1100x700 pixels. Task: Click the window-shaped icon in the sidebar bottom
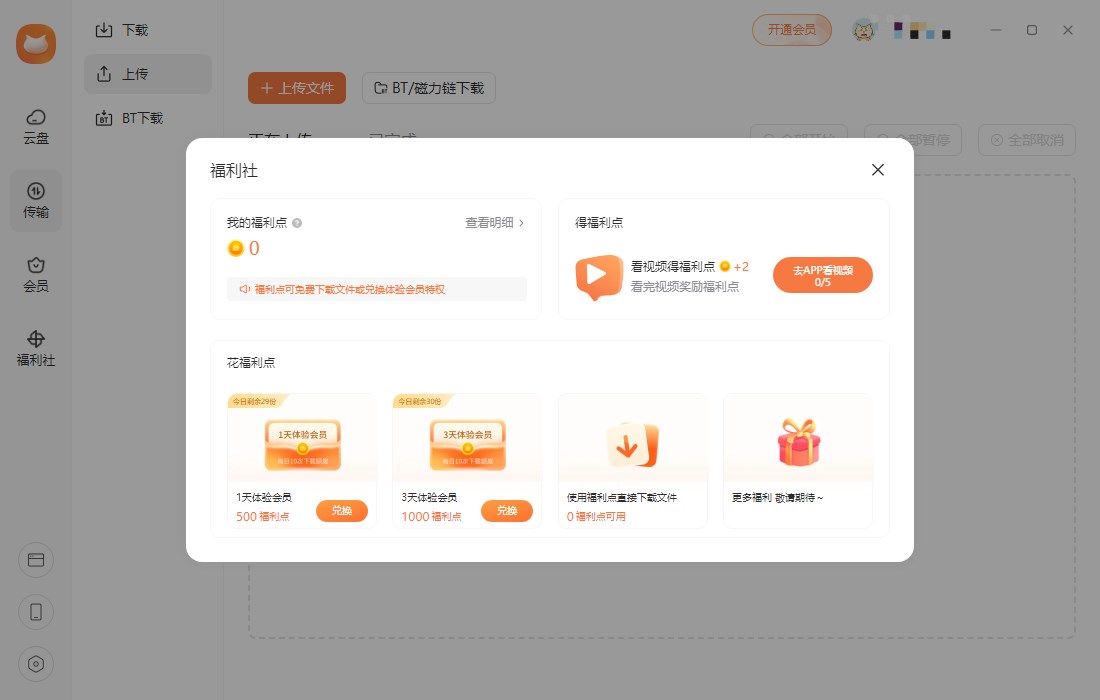tap(36, 560)
